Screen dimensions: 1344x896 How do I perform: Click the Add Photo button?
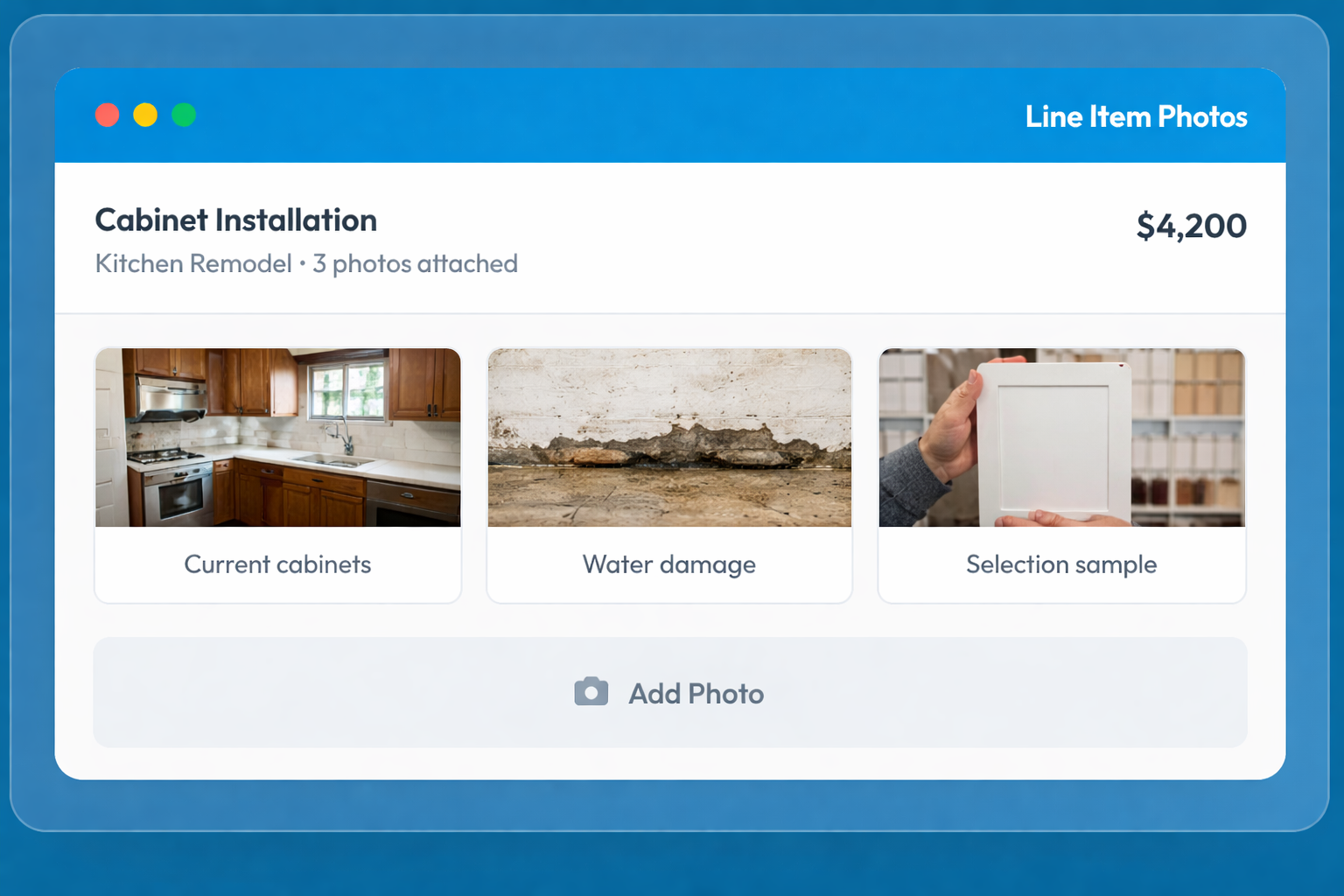(669, 692)
